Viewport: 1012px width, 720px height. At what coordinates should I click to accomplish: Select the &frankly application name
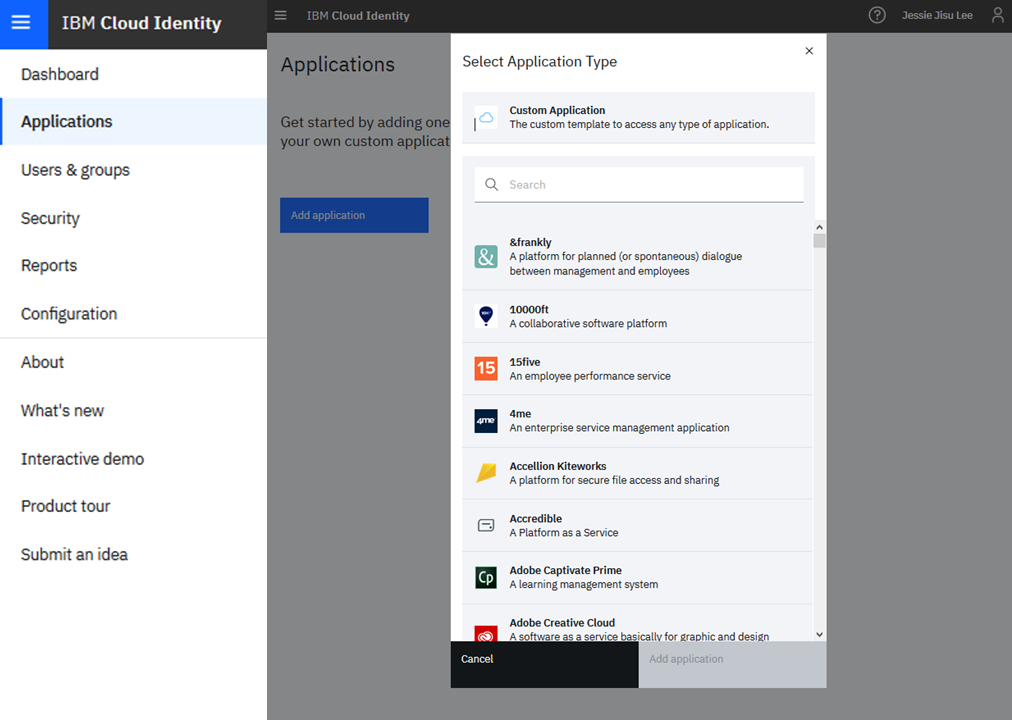tap(531, 243)
